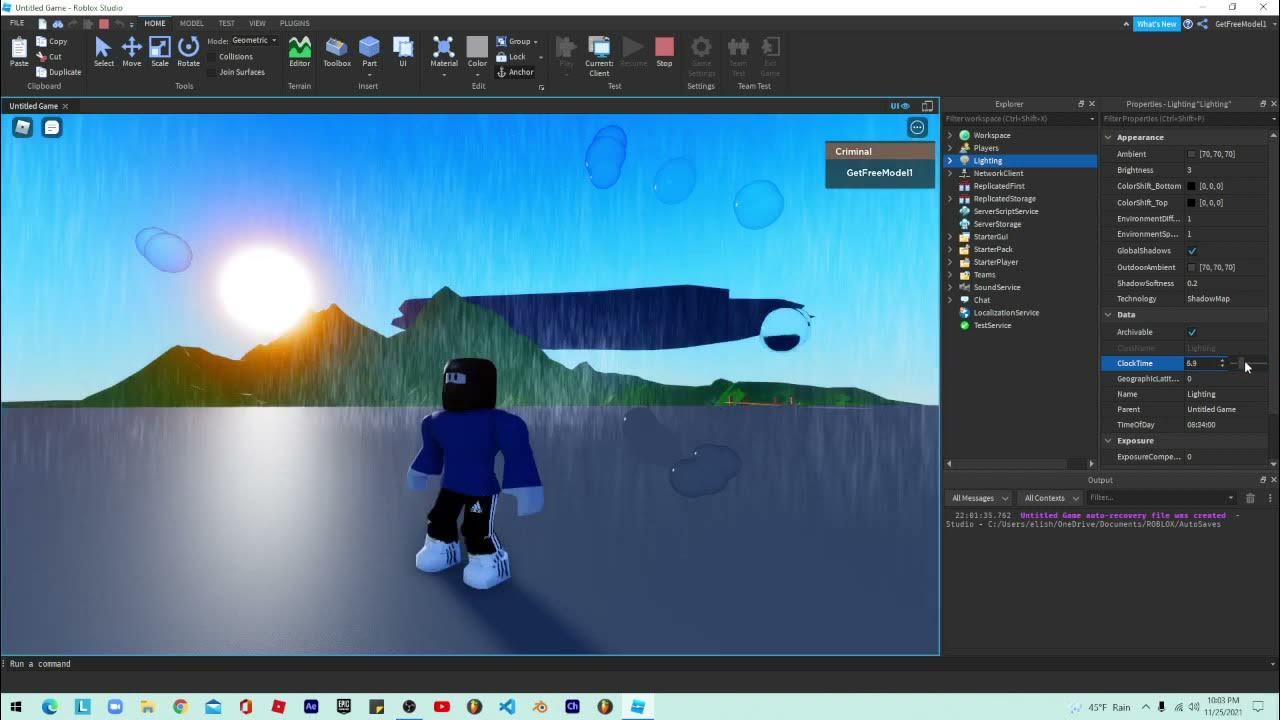
Task: Click the Windows Start button
Action: pos(16,706)
